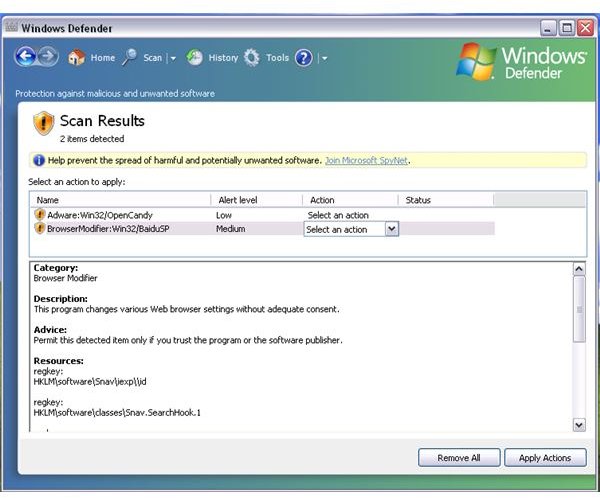The height and width of the screenshot is (498, 600).
Task: Click the scroll down arrow in details pane
Action: click(x=579, y=425)
